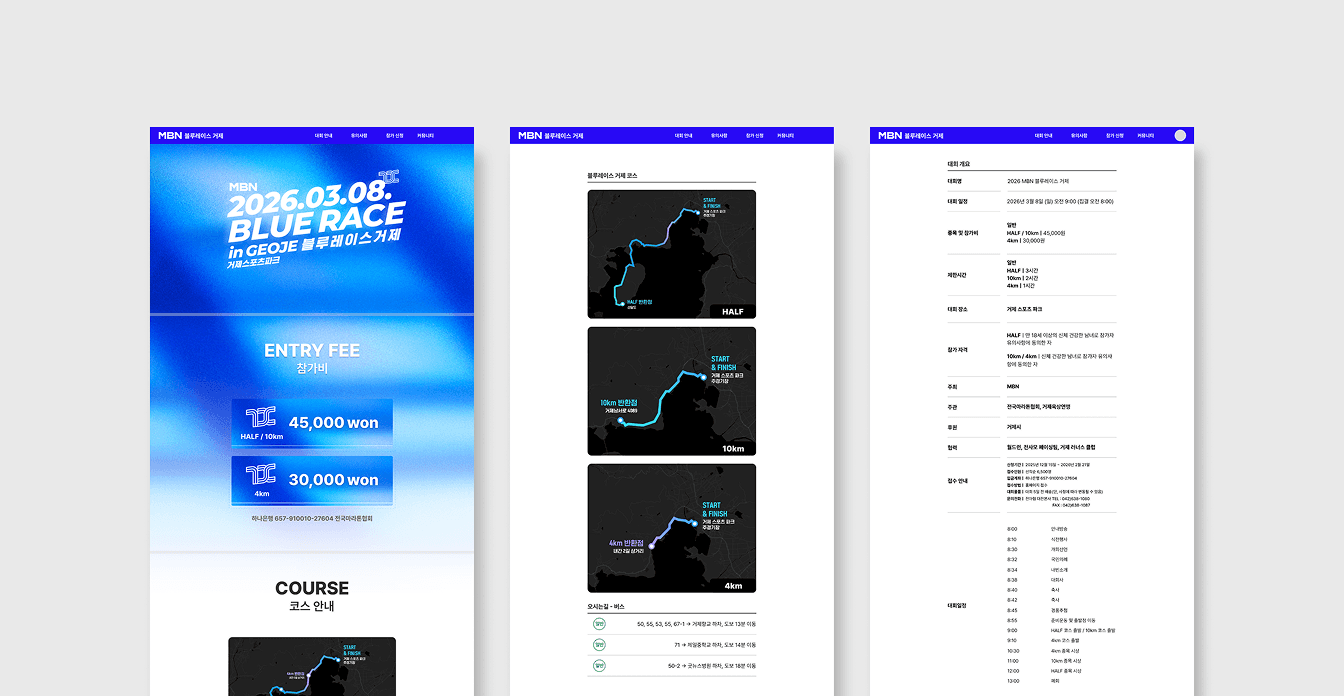Open 유의사항 menu on the right page
Viewport: 1344px width, 696px height.
pos(1079,135)
